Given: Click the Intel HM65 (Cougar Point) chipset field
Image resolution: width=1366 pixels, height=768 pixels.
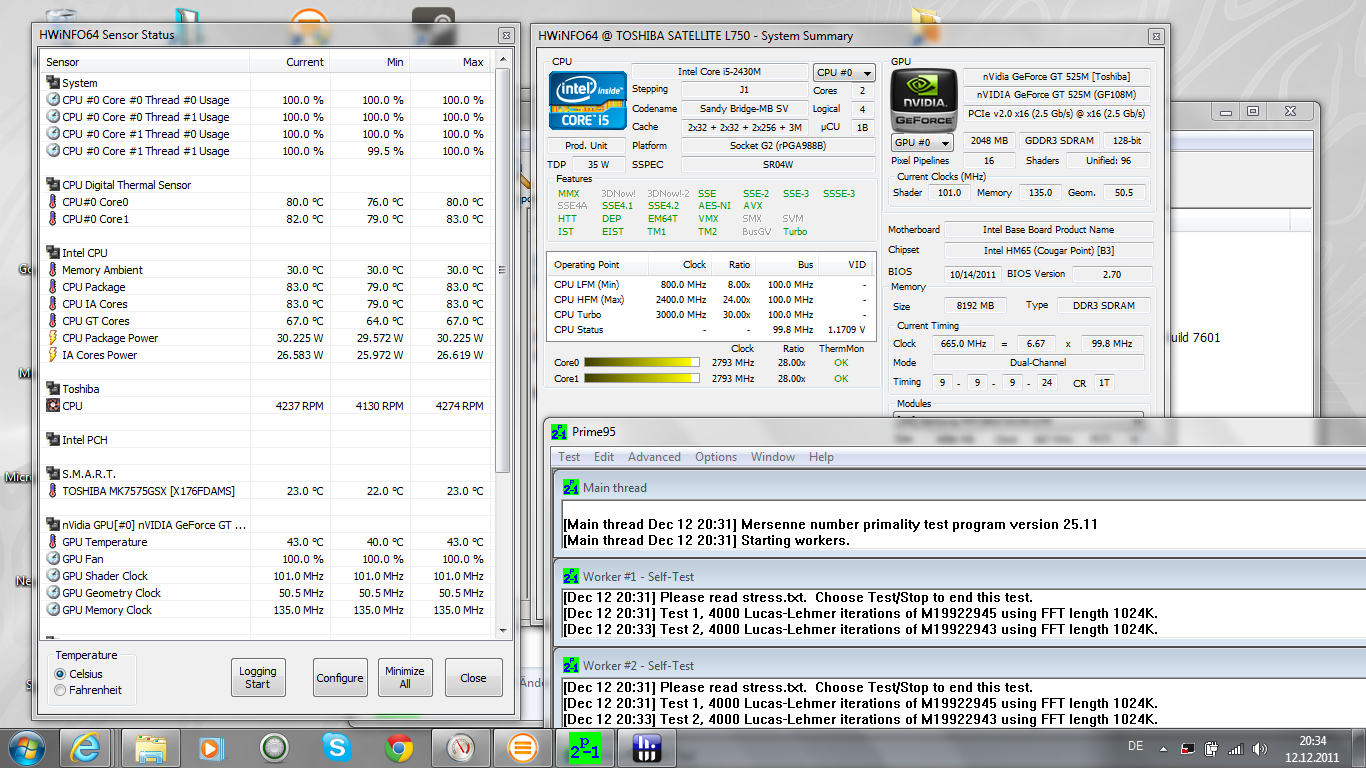Looking at the screenshot, I should (x=1047, y=250).
